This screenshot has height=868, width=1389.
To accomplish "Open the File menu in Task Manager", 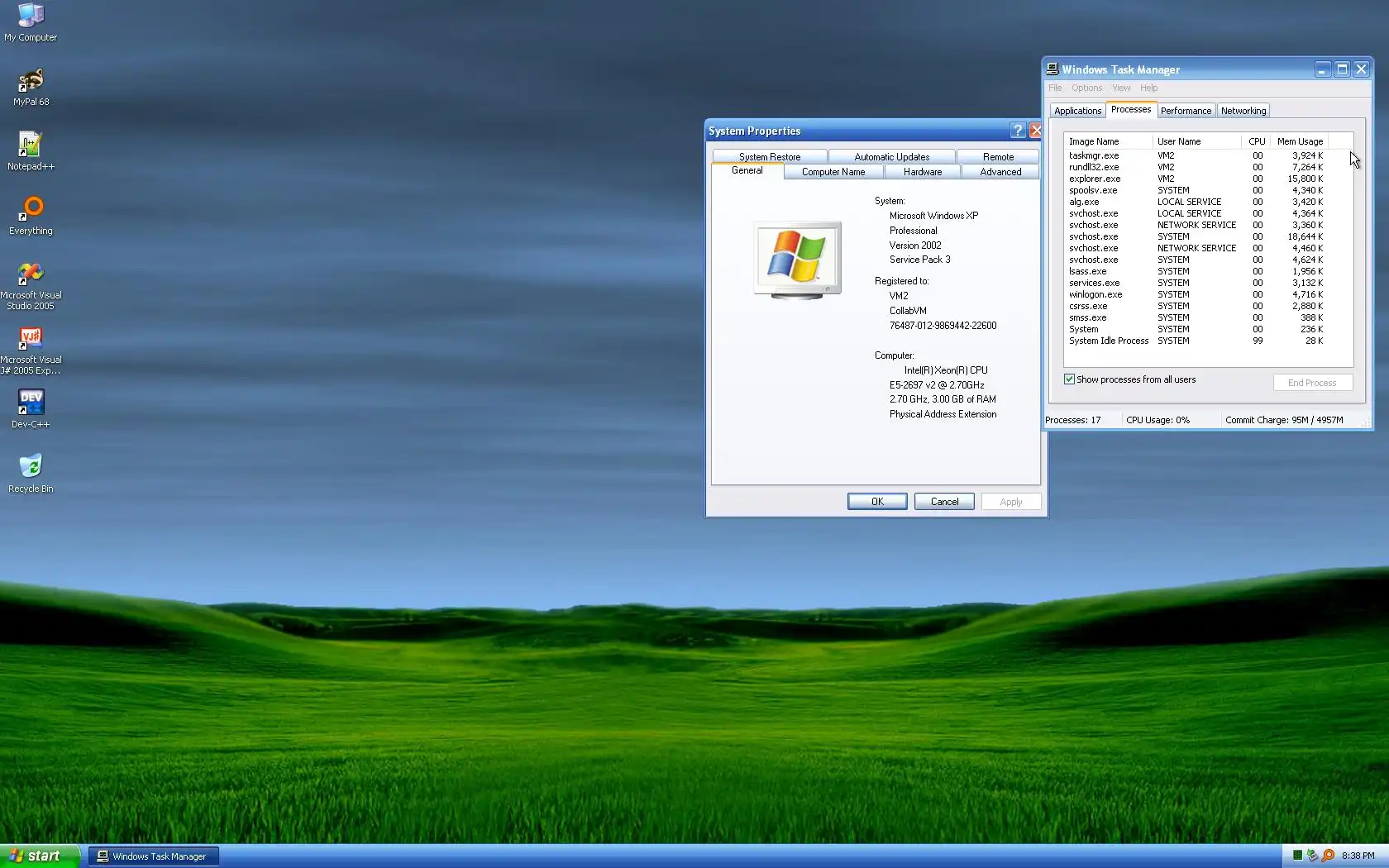I will [x=1055, y=88].
